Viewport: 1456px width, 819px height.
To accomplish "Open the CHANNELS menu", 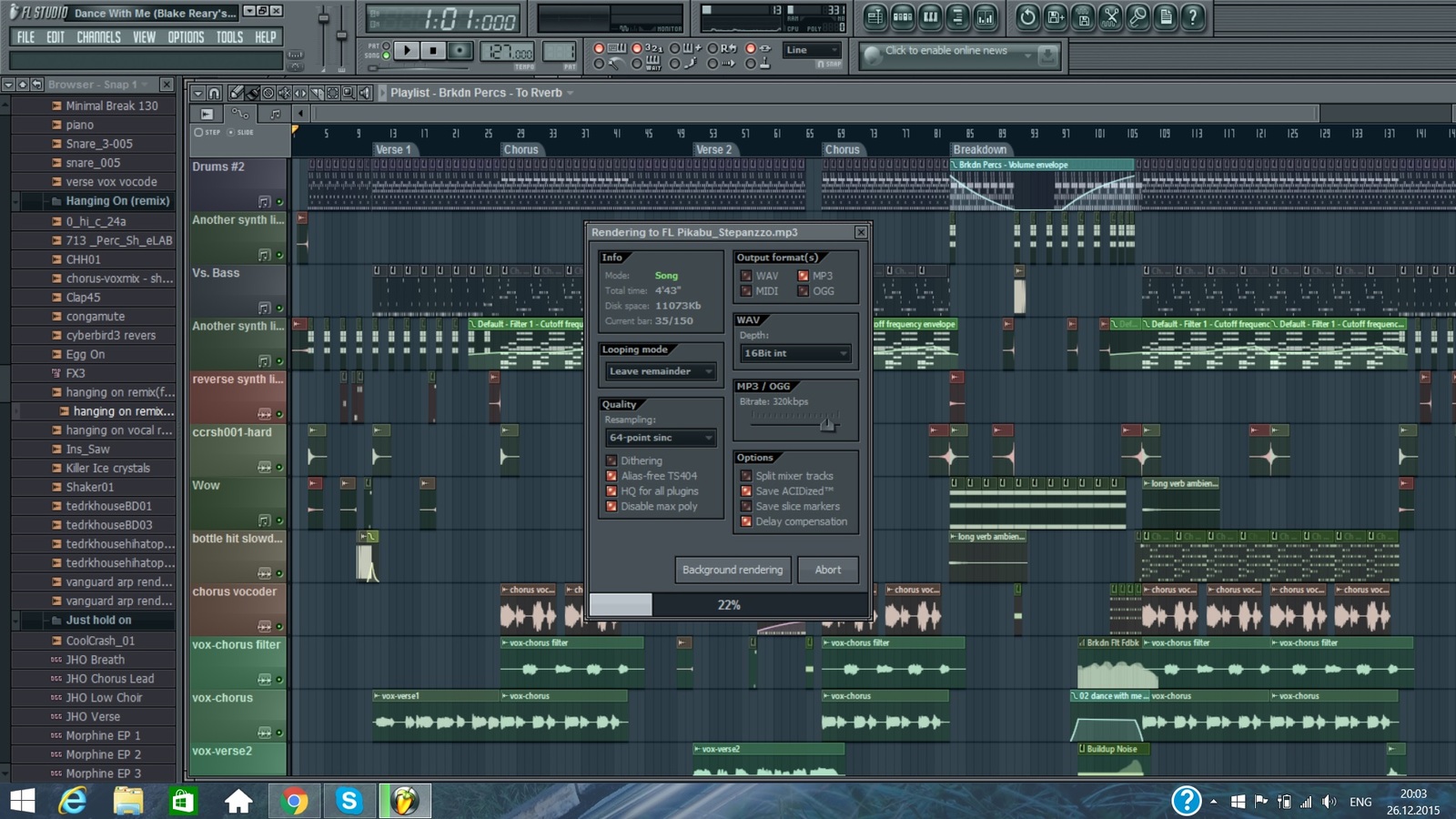I will coord(98,37).
